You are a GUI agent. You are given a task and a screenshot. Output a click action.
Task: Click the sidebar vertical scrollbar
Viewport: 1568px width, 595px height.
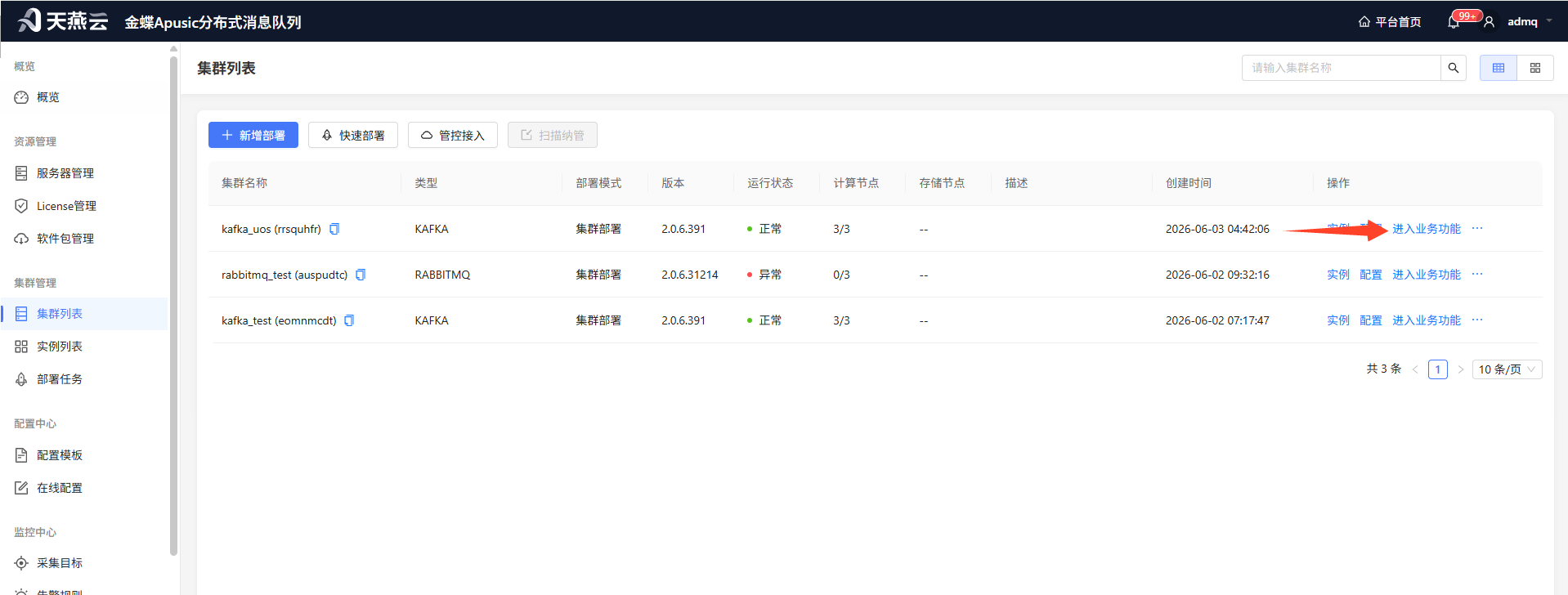[x=173, y=302]
